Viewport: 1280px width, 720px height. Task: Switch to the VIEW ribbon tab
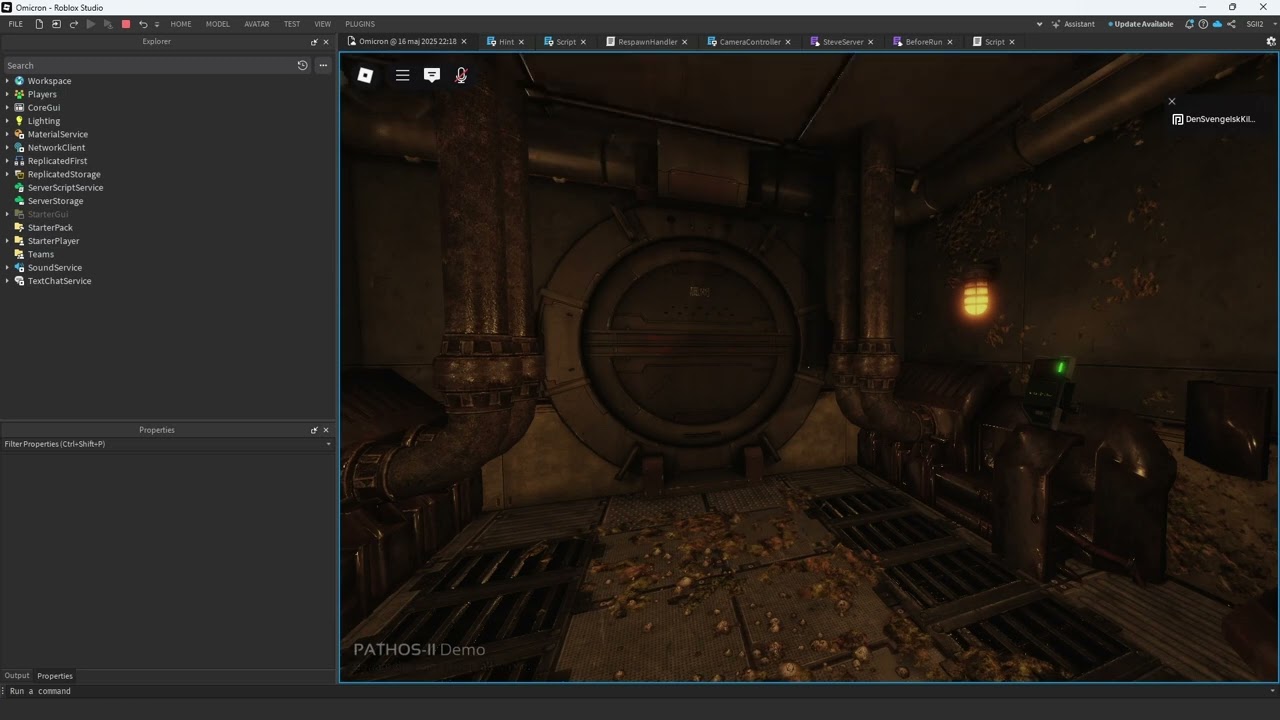click(x=322, y=24)
